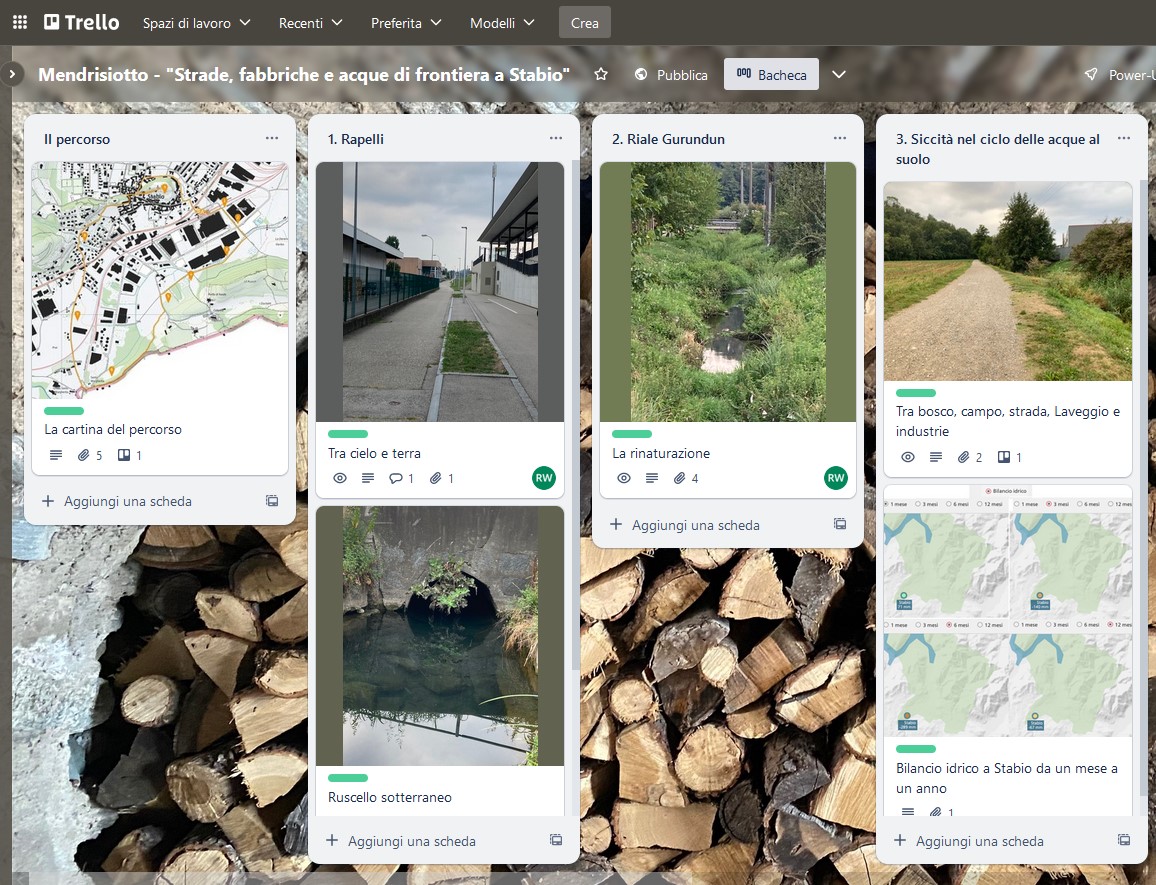Viewport: 1156px width, 885px height.
Task: Open list actions menu for 2. Riale Gurundun
Action: pyautogui.click(x=840, y=138)
